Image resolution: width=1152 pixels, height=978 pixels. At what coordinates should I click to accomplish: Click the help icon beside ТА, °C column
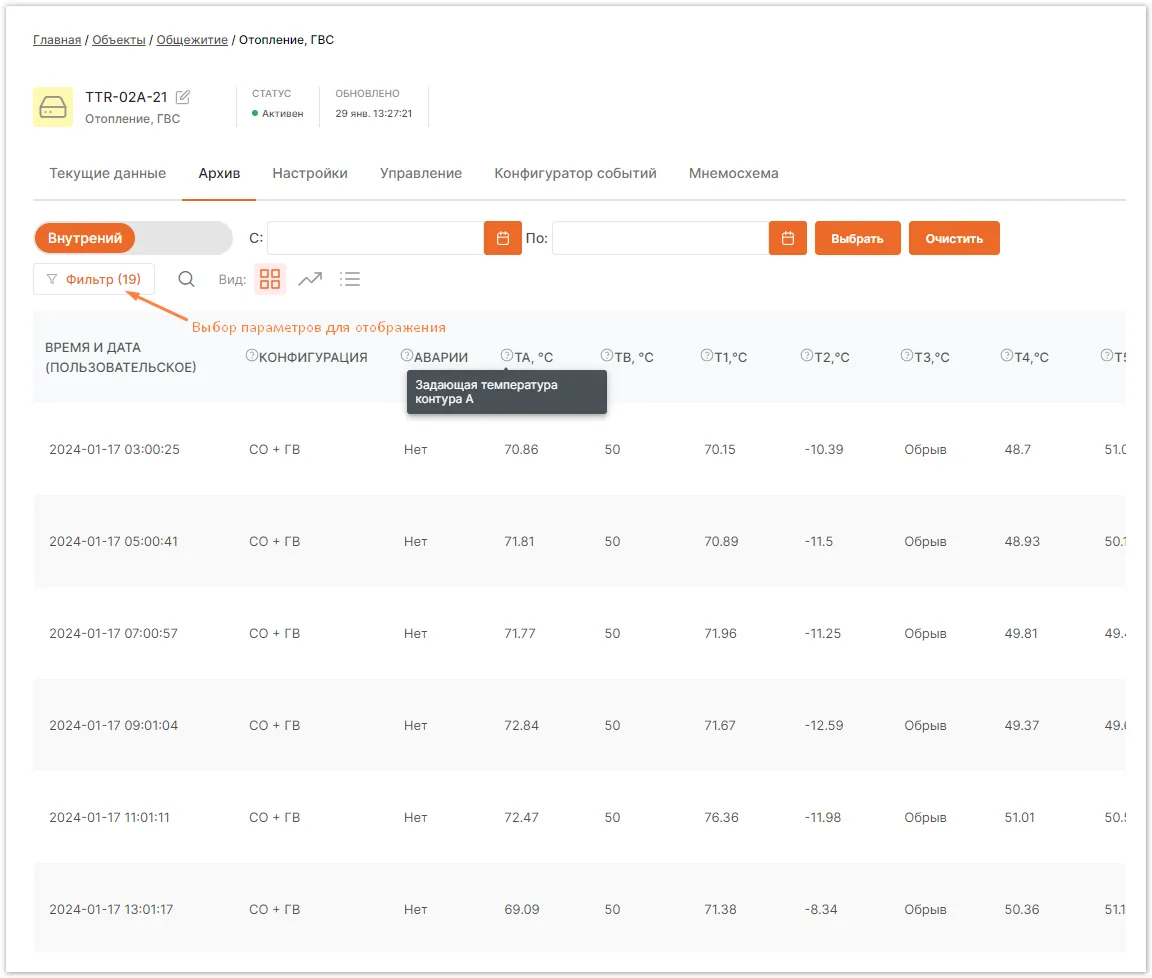506,356
